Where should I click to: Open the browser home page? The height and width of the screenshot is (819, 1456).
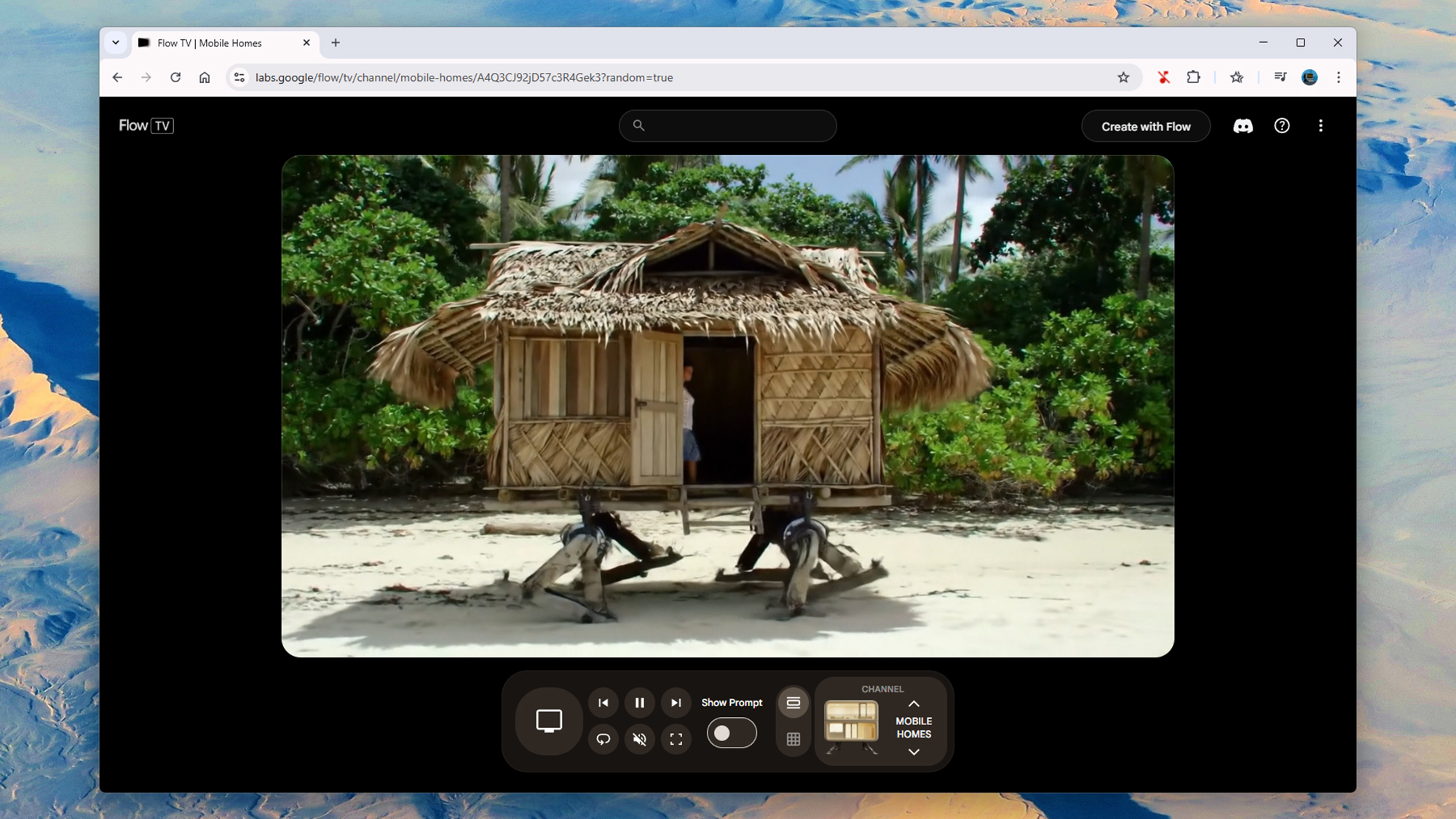coord(205,77)
